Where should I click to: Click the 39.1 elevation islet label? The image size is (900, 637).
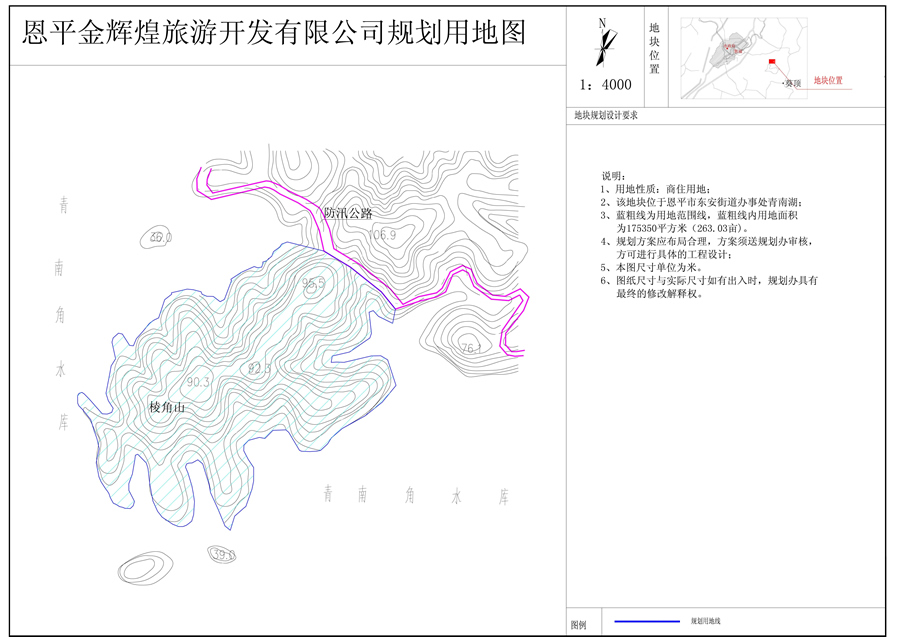coord(223,553)
